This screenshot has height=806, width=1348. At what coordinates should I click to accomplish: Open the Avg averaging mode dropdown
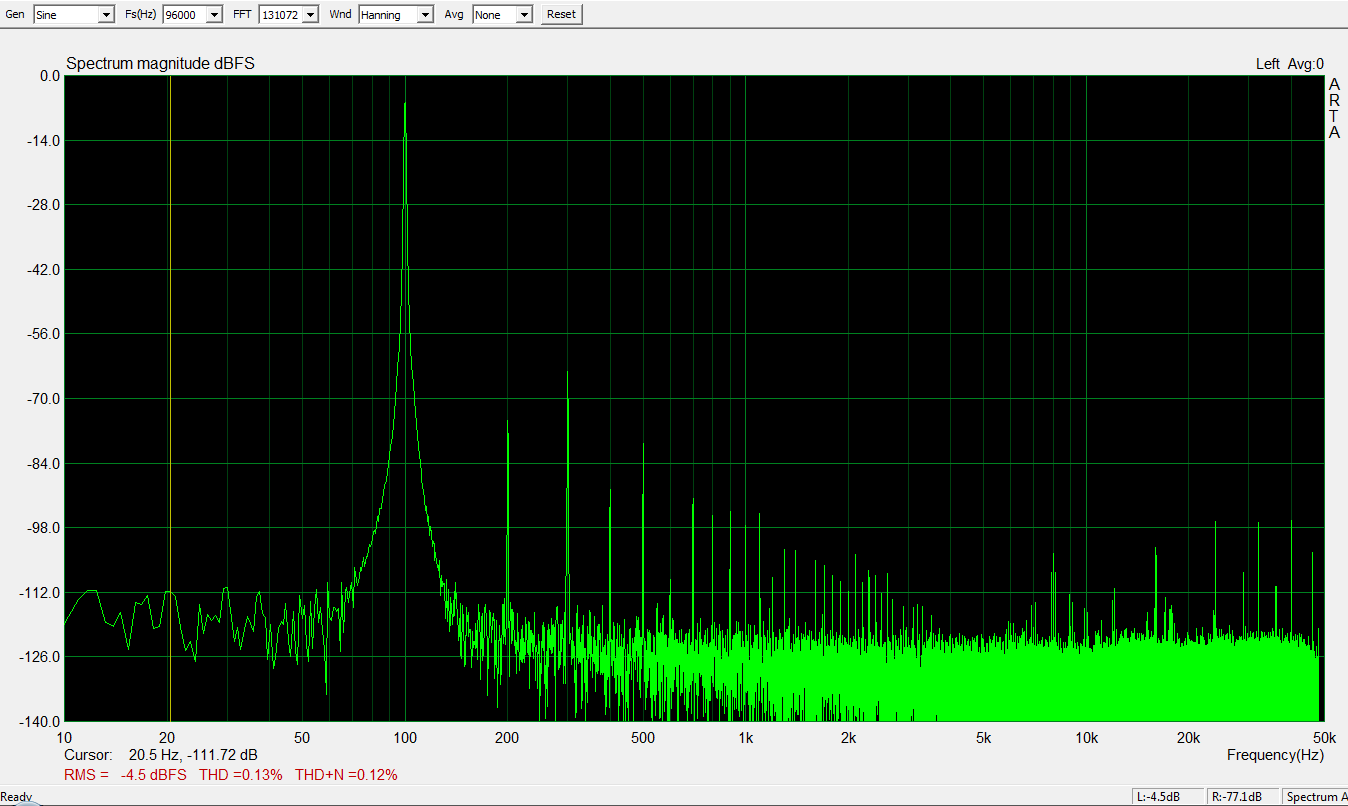(x=523, y=15)
